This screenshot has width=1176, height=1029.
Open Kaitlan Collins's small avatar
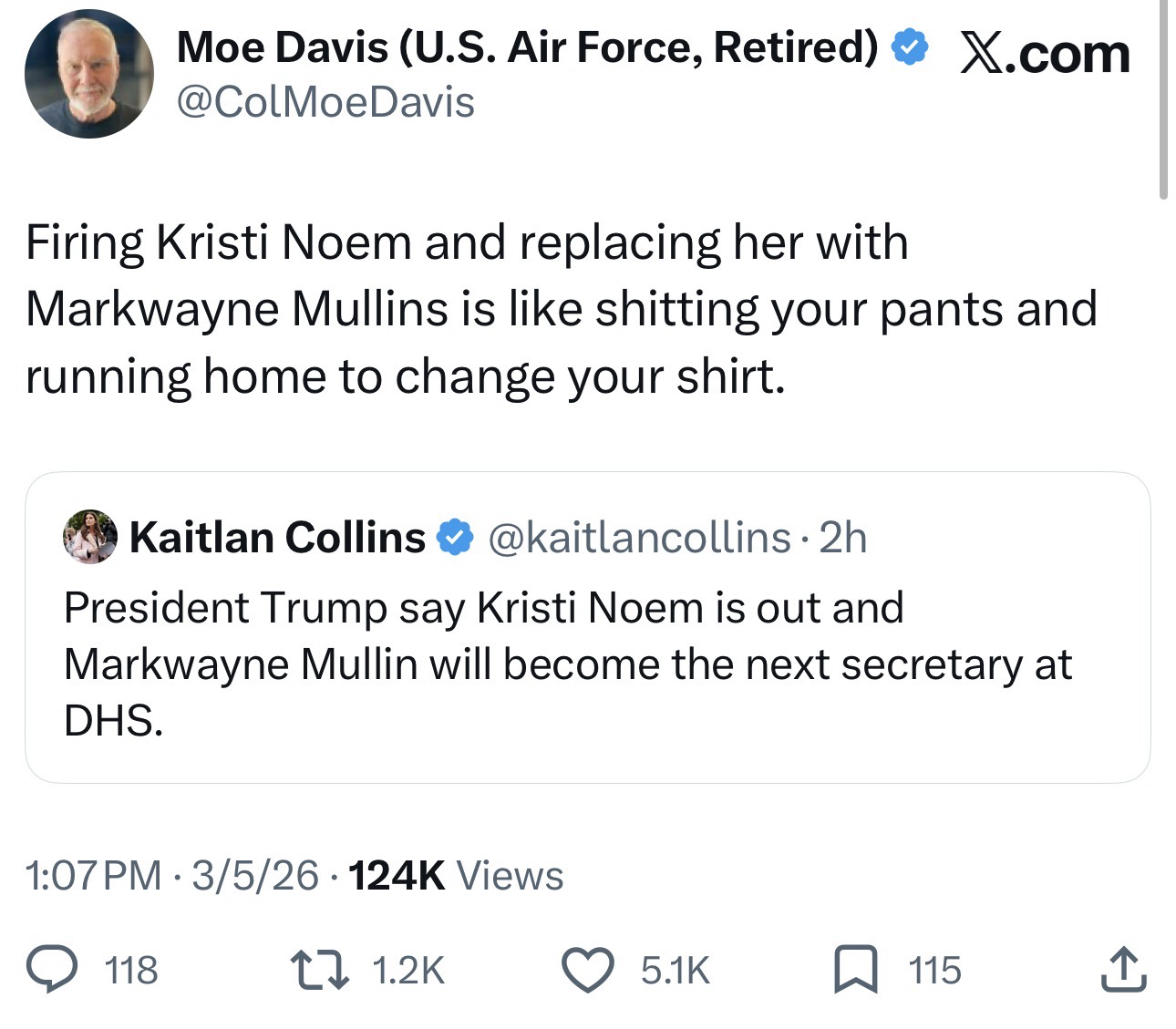click(x=89, y=537)
